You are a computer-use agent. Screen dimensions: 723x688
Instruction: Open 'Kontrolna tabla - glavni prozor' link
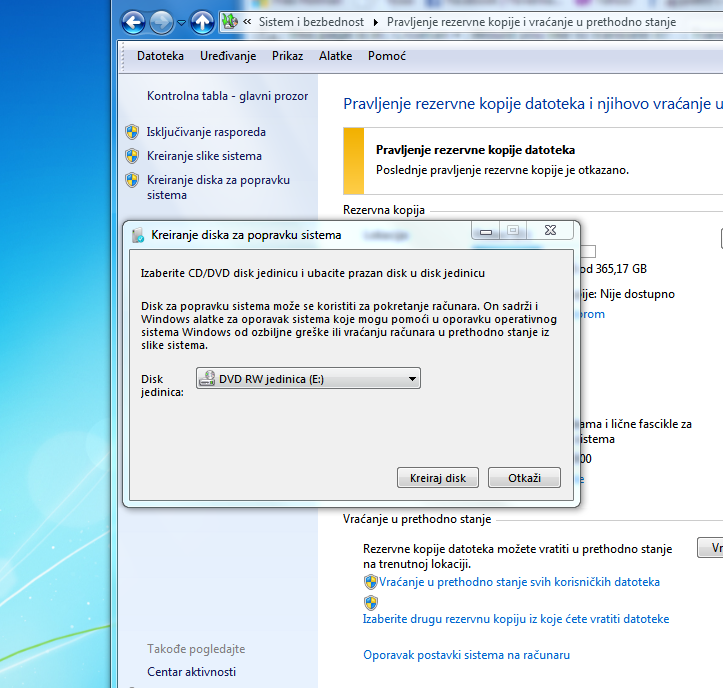pos(227,96)
